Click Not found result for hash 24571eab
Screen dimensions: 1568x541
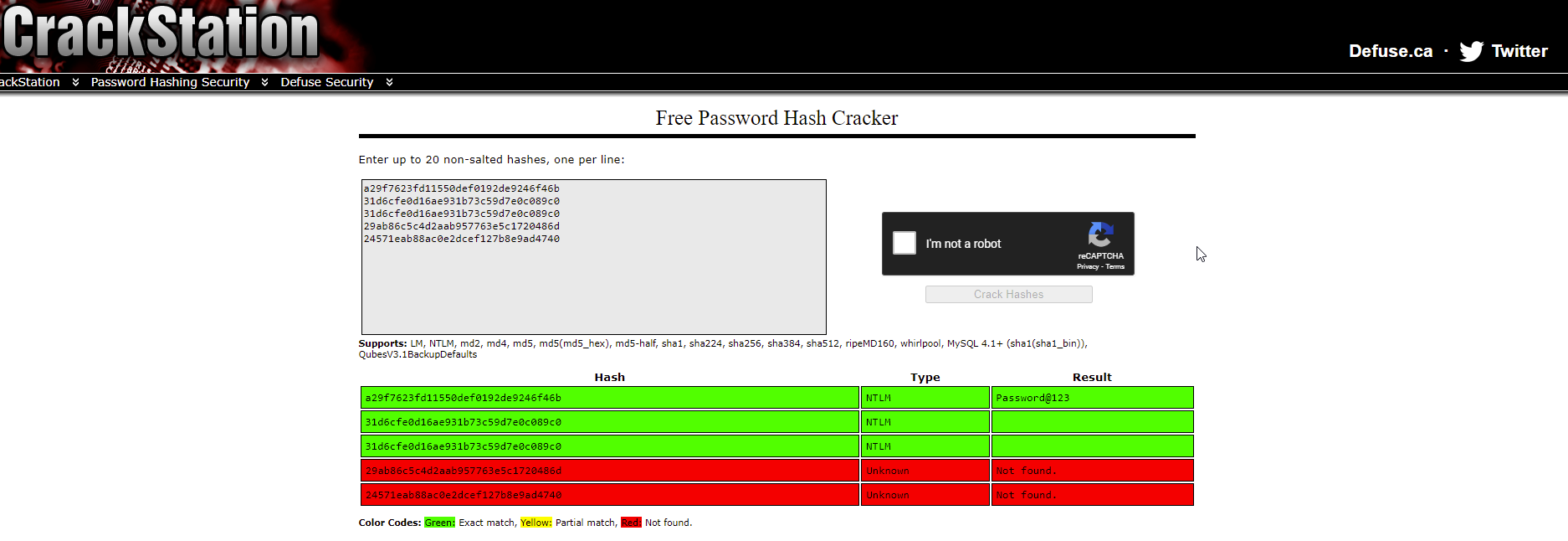pos(1092,495)
